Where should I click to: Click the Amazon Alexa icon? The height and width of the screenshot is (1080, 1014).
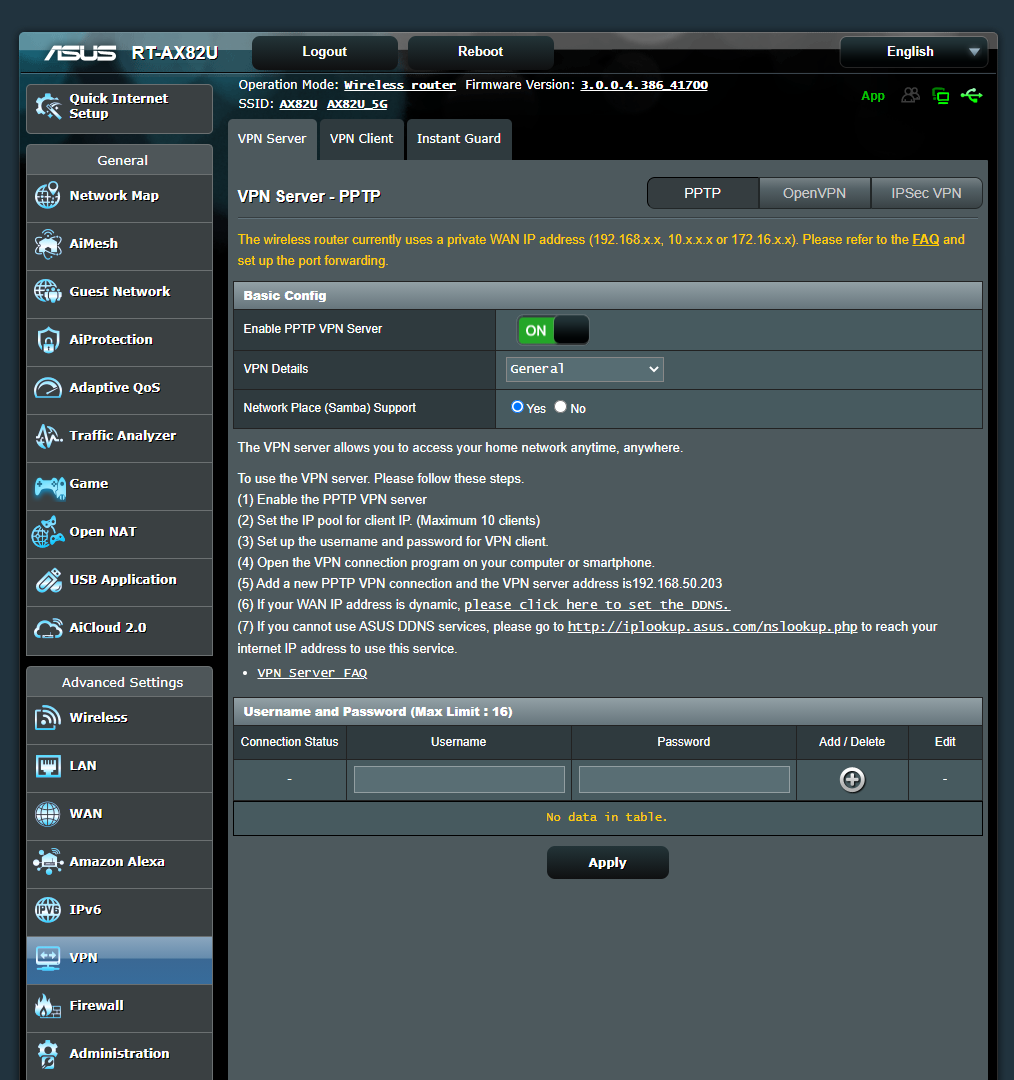point(48,862)
